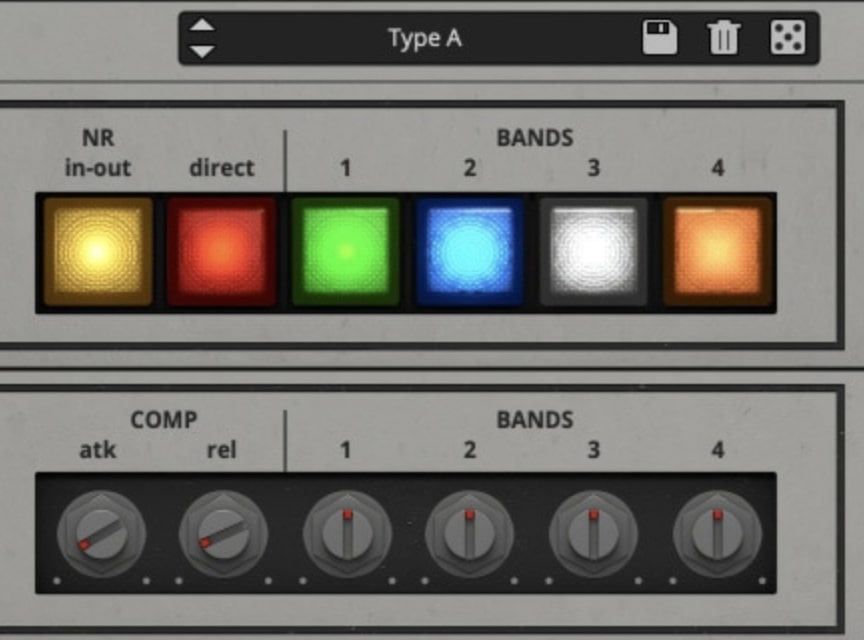Click the band 2 level knob
The image size is (864, 640).
[x=469, y=534]
